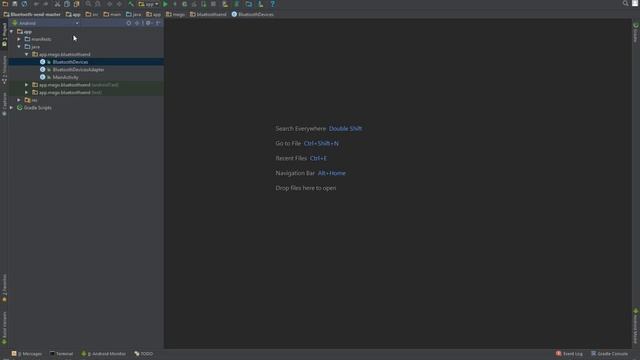The height and width of the screenshot is (360, 640).
Task: Toggle the Captures side tab
Action: [4, 104]
